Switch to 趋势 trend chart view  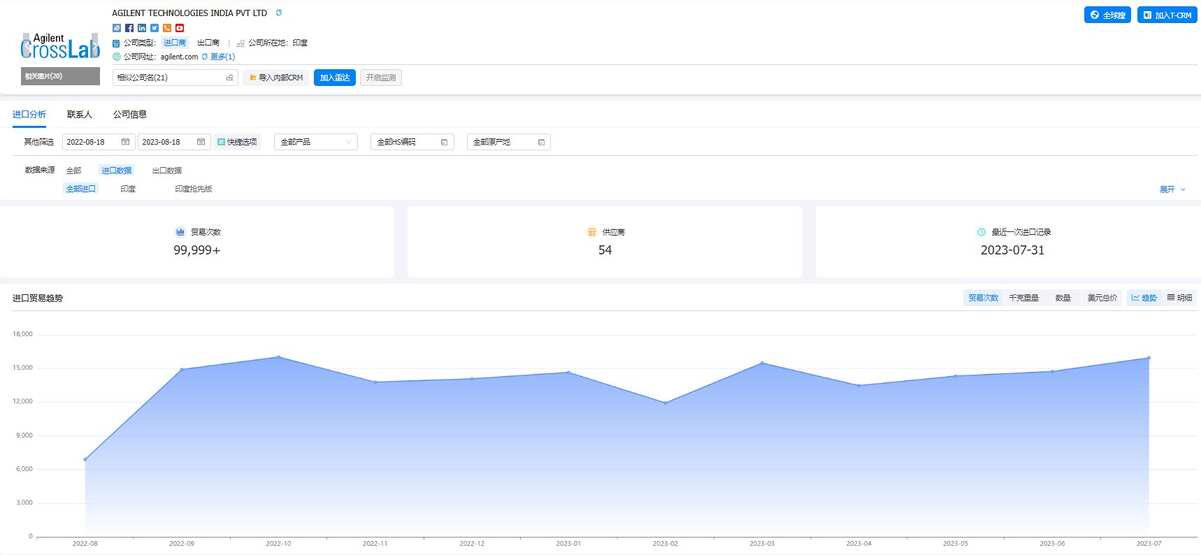point(1144,298)
